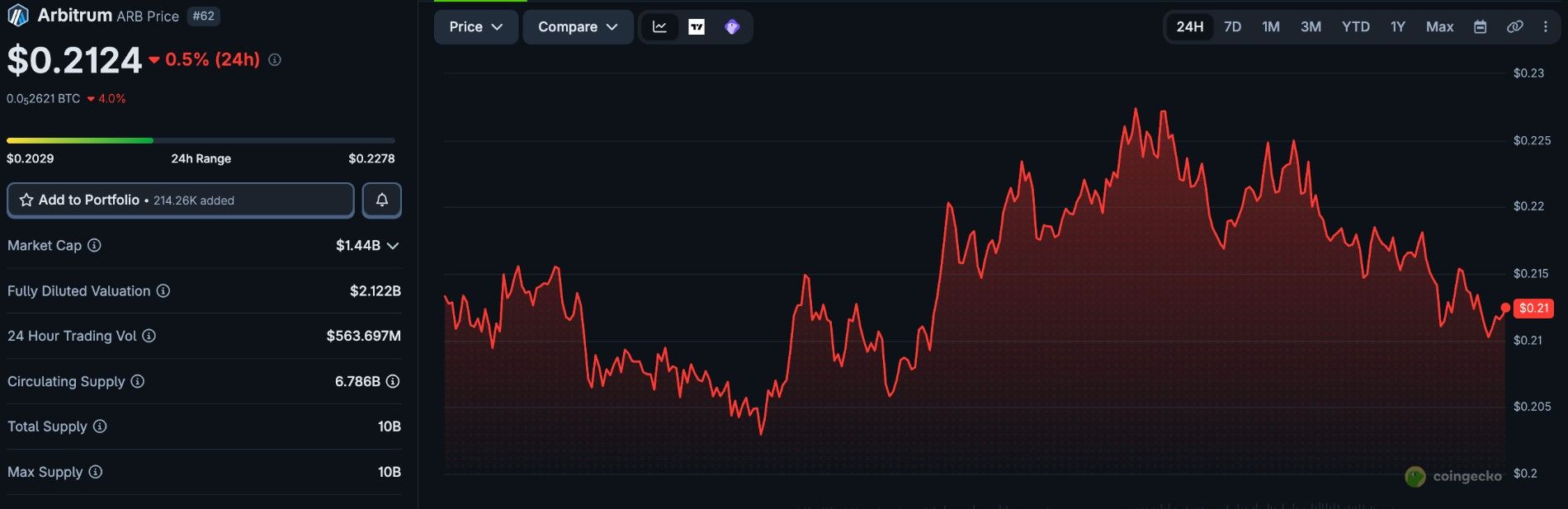
Task: Click the Total Supply 10B value
Action: (390, 427)
